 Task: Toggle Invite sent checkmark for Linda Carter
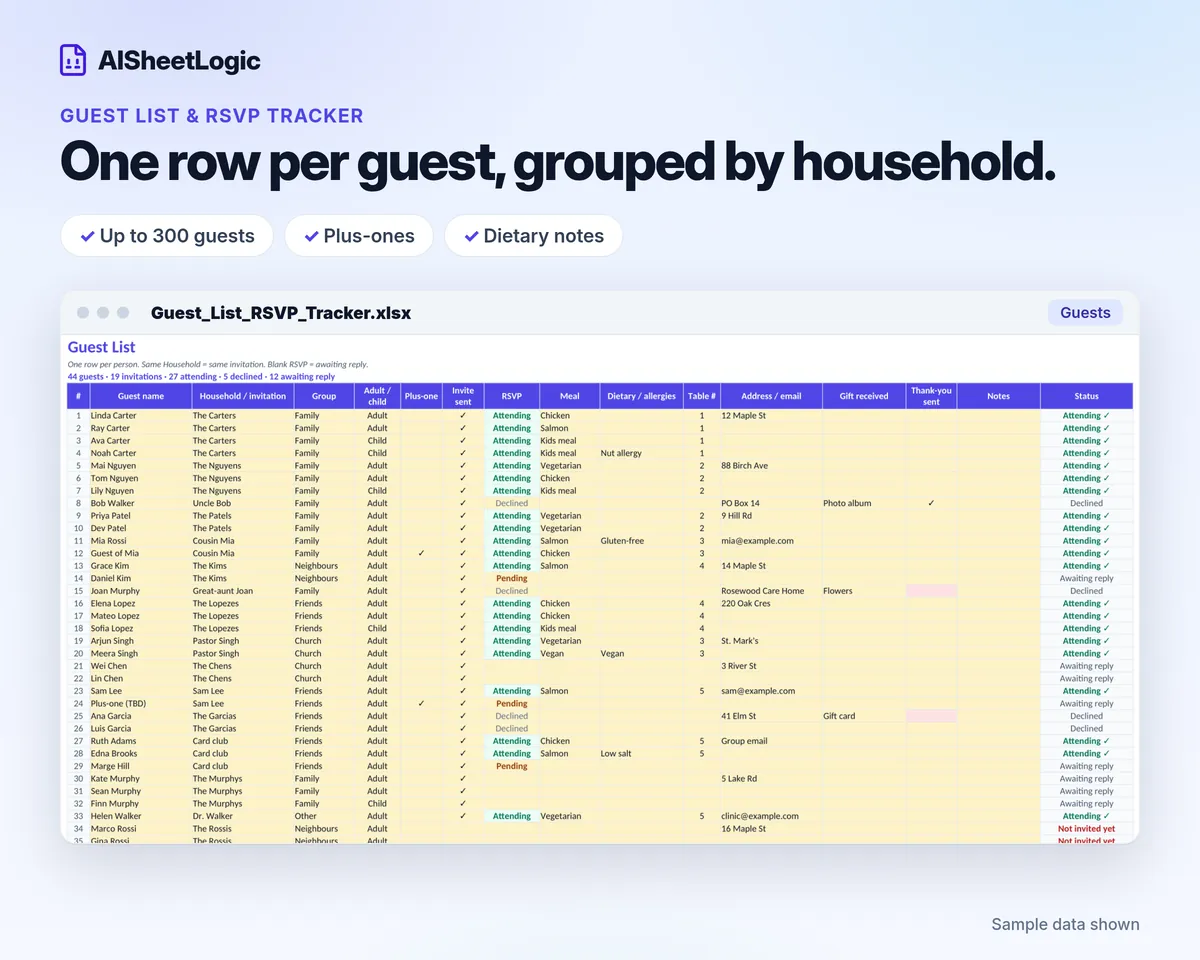(x=463, y=415)
